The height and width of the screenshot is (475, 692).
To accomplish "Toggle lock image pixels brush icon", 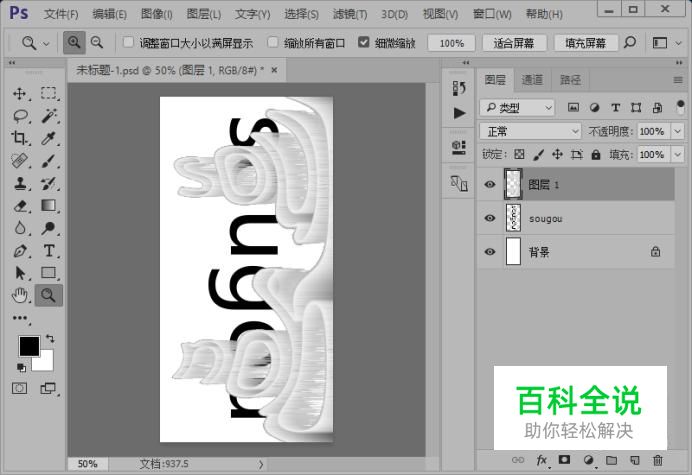I will click(538, 154).
